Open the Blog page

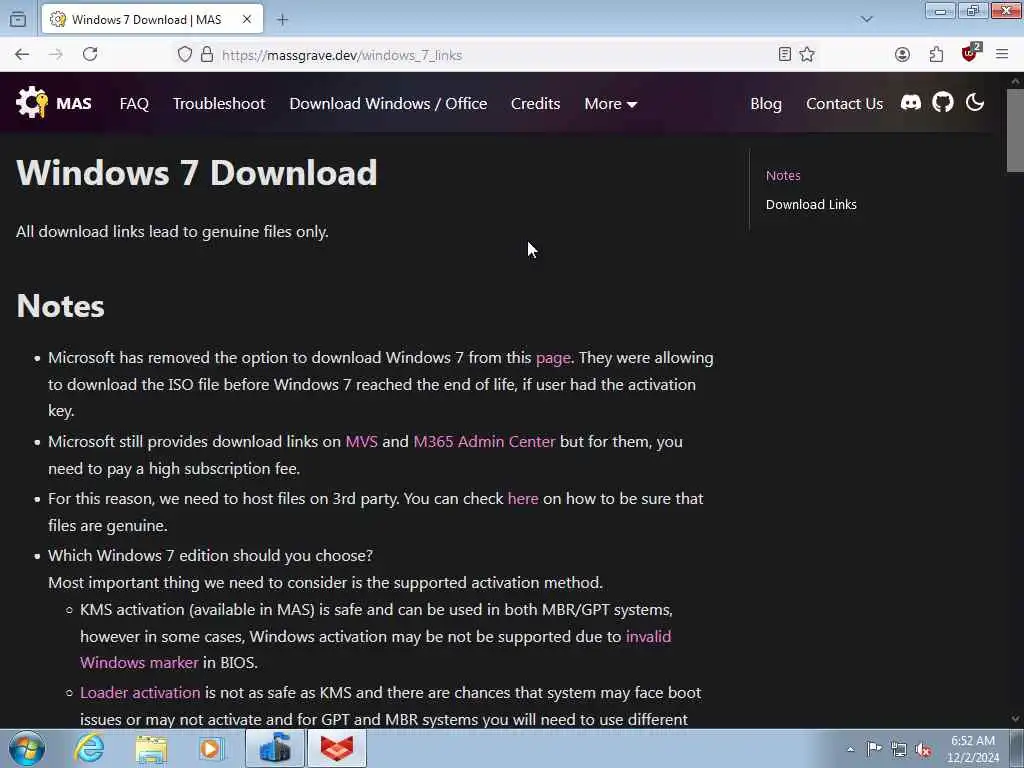tap(766, 103)
